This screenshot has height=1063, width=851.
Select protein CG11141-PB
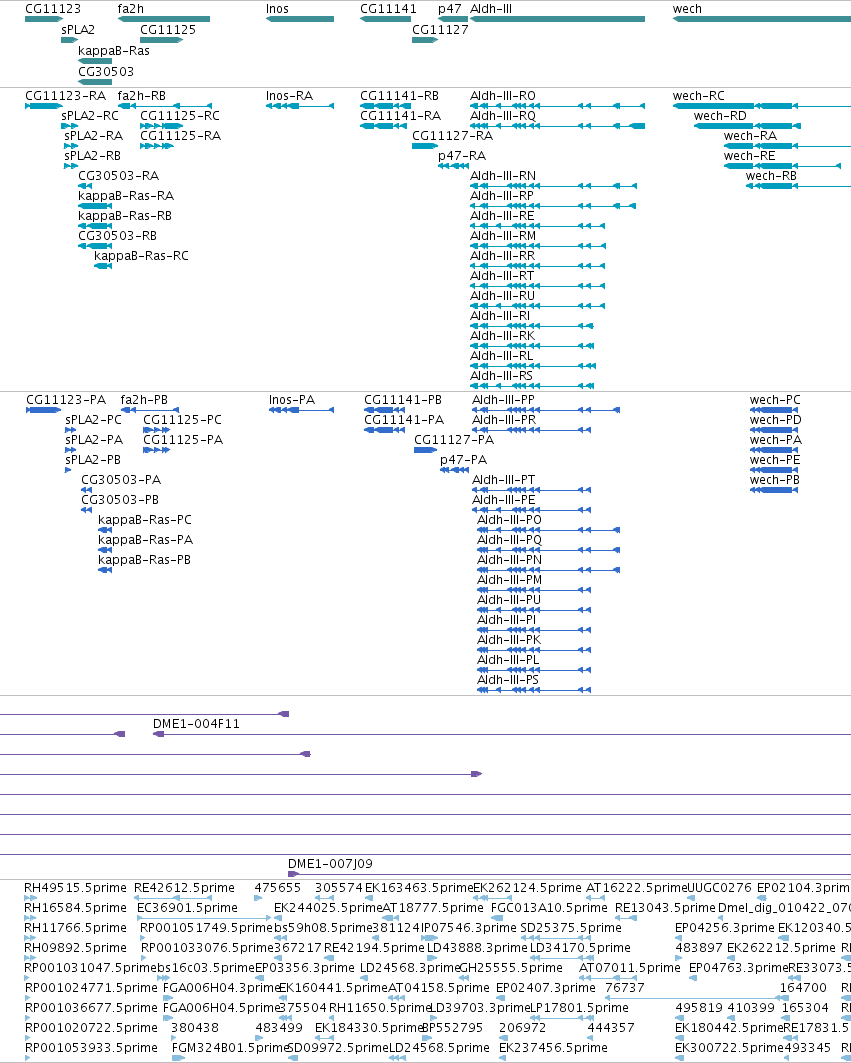(403, 400)
